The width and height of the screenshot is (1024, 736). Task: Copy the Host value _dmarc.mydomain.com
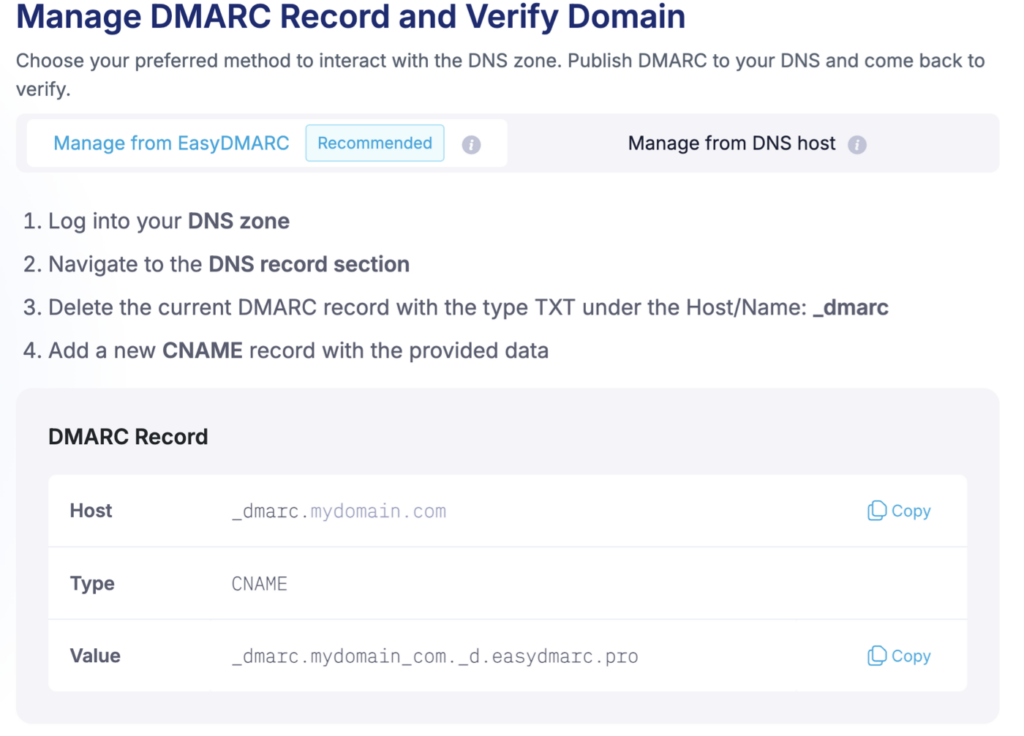pos(897,511)
